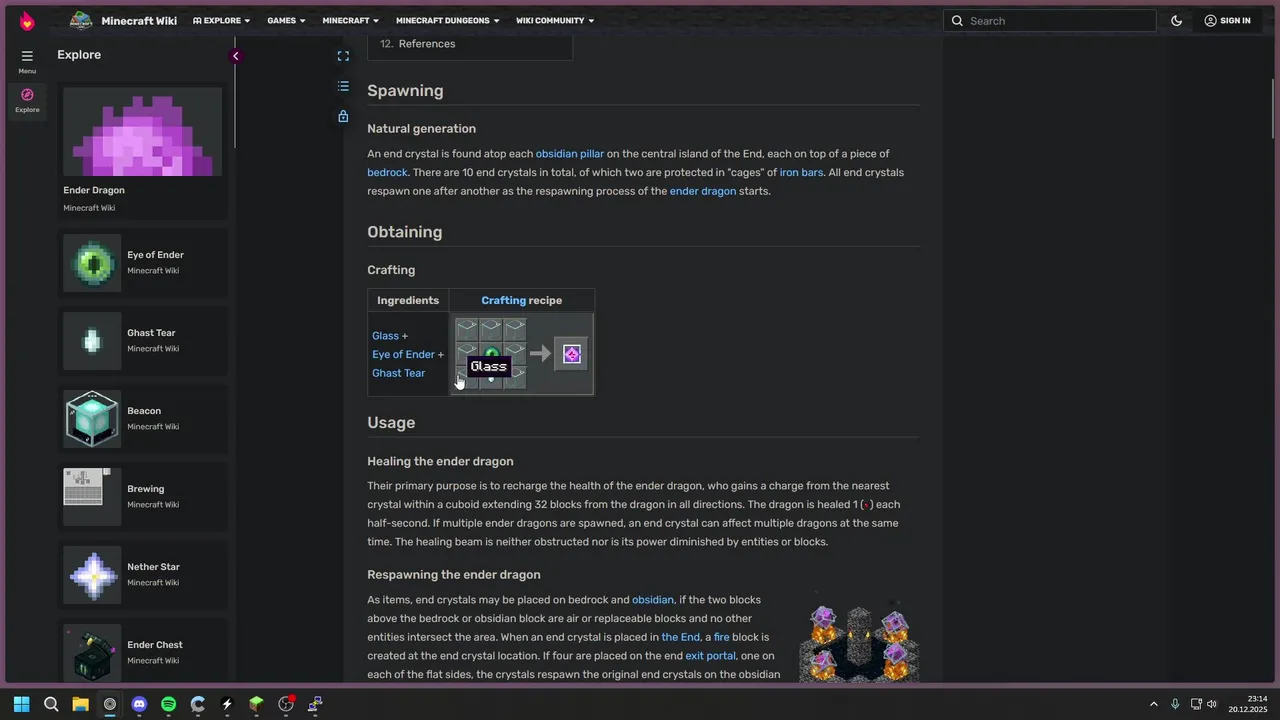Open the Windows Start menu
The width and height of the screenshot is (1280, 720).
(x=22, y=704)
